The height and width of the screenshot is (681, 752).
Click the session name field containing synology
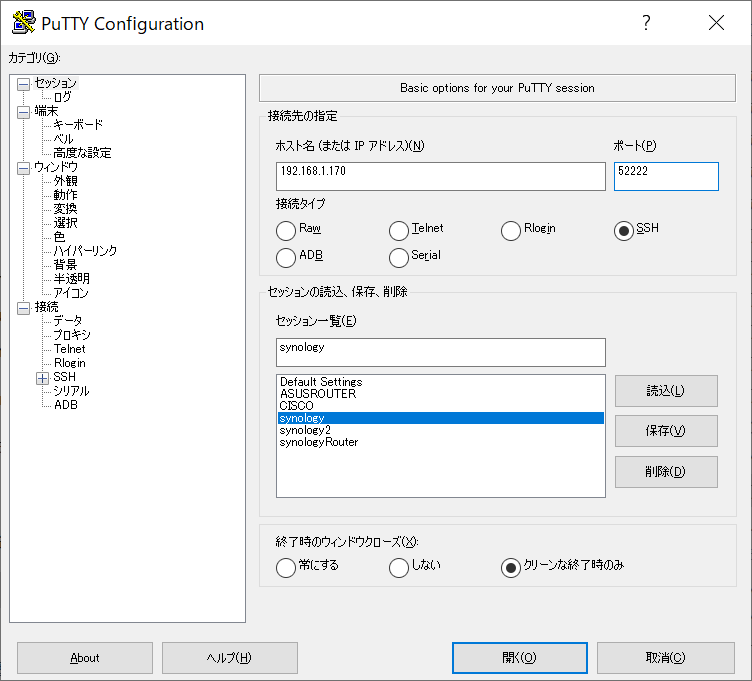point(441,352)
